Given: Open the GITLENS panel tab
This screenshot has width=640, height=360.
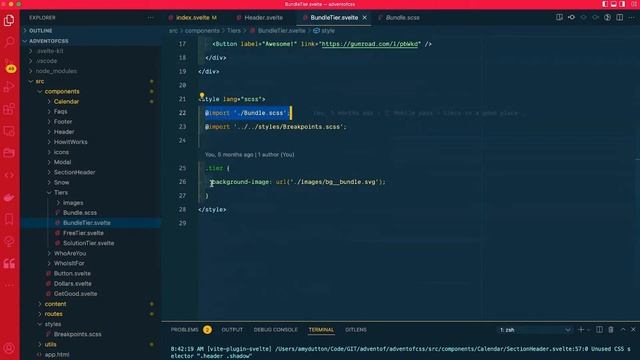Looking at the screenshot, I should [356, 330].
